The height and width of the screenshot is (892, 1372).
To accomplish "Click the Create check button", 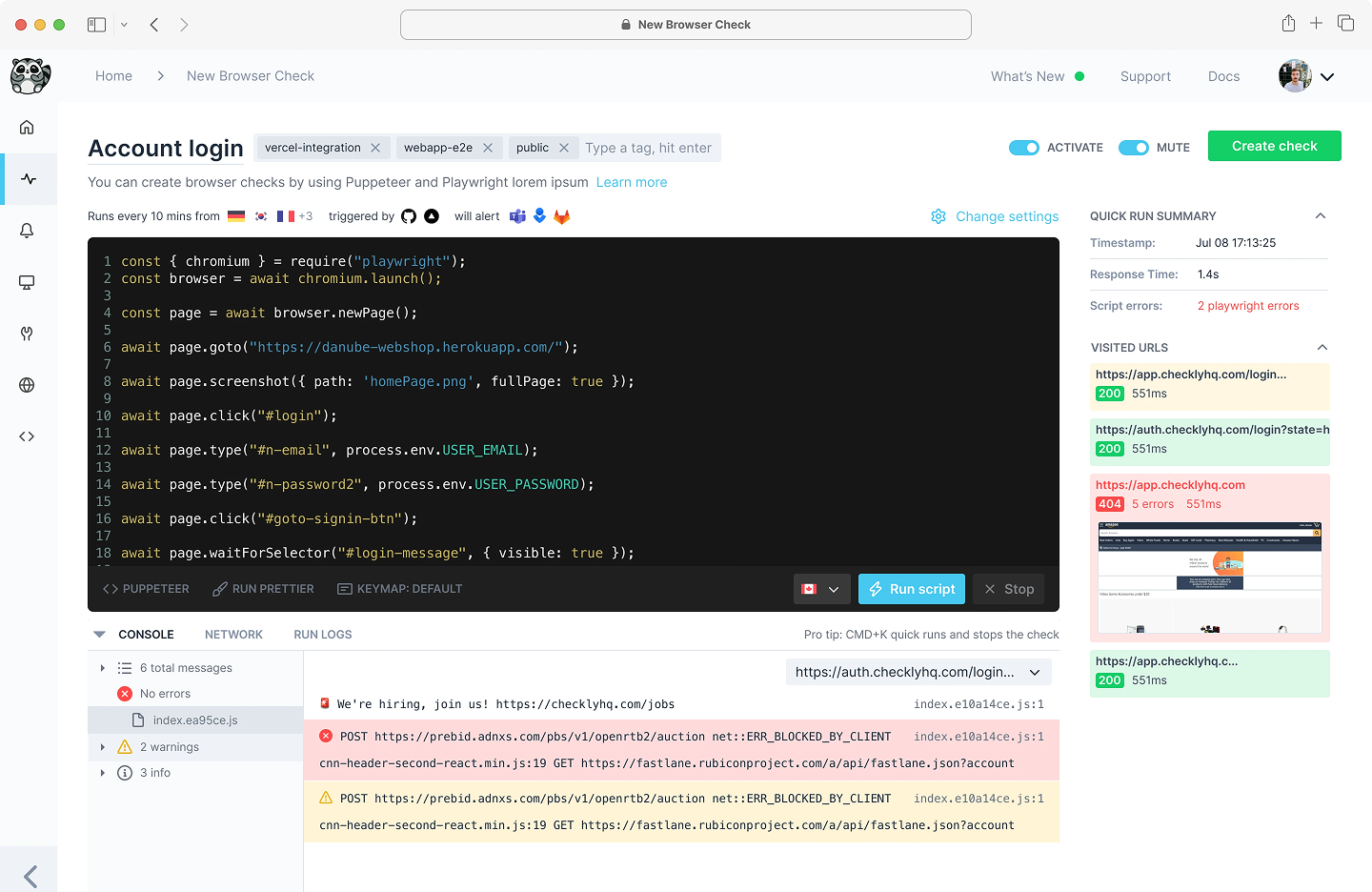I will pyautogui.click(x=1275, y=146).
